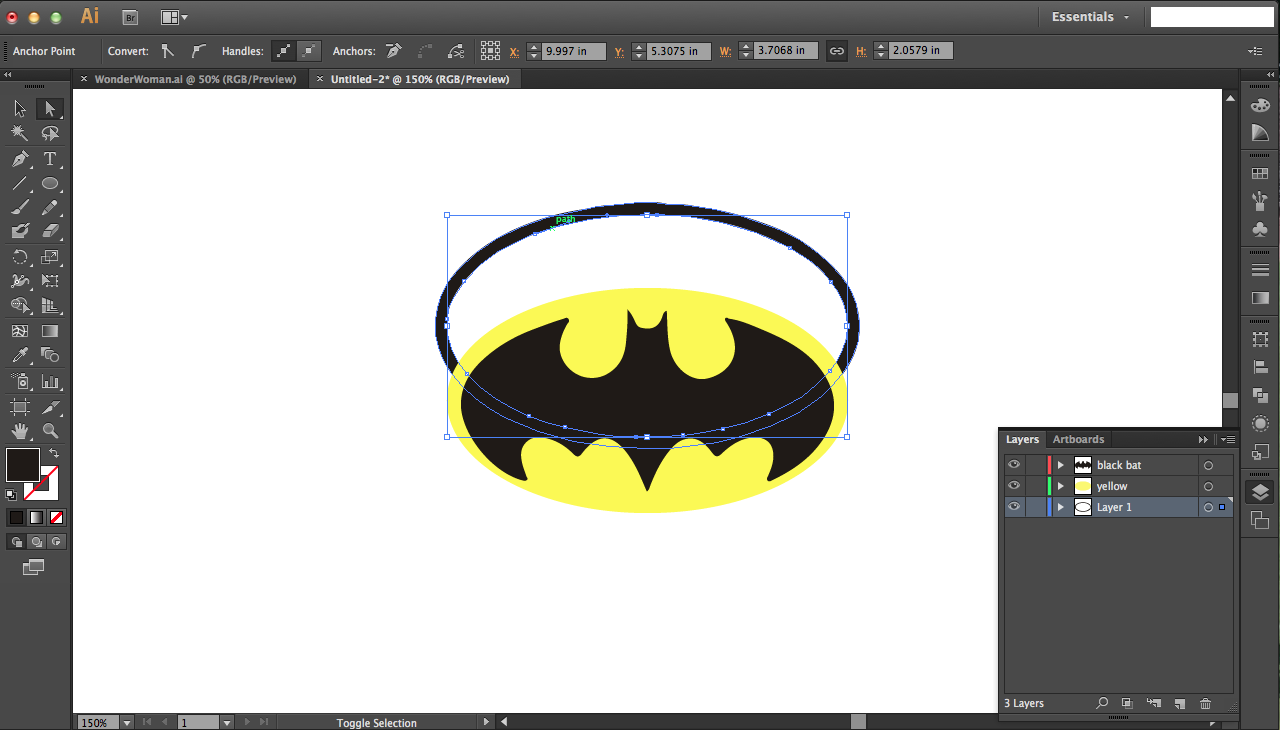
Task: Select the Eyedropper tool
Action: coord(20,355)
